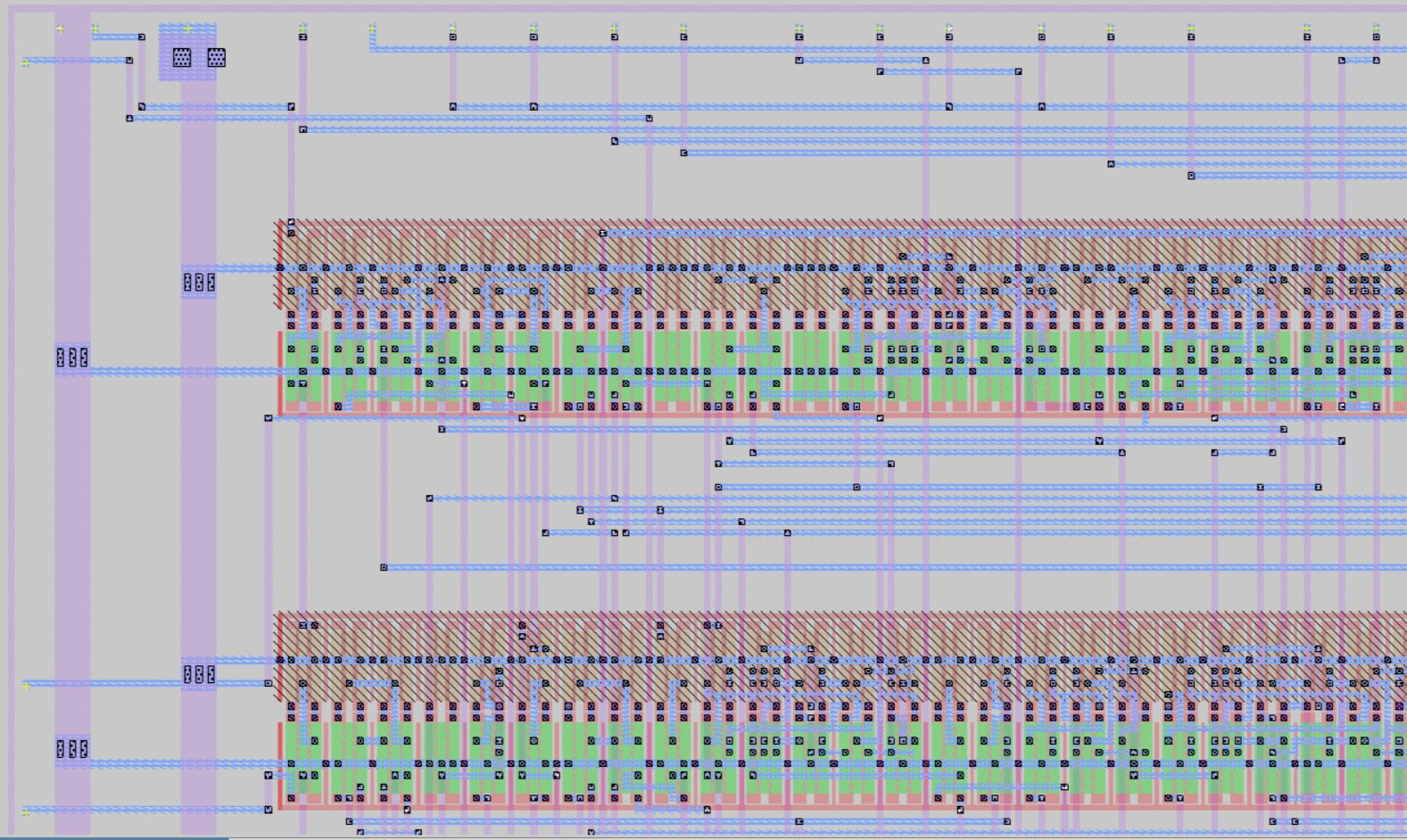Select the second wide vertical purple metal strip
This screenshot has height=840, width=1407.
(198, 490)
